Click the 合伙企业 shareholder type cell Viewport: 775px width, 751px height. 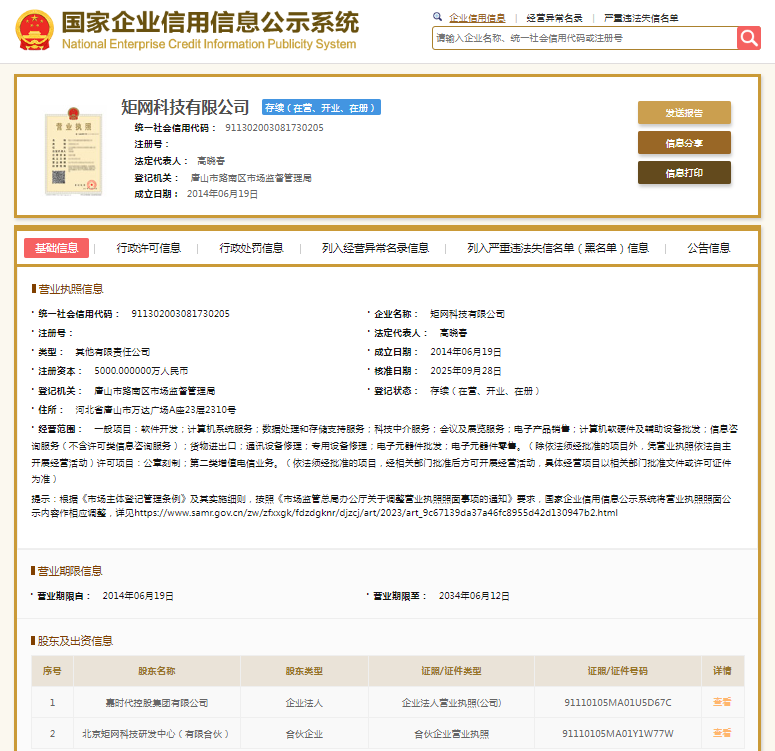304,734
